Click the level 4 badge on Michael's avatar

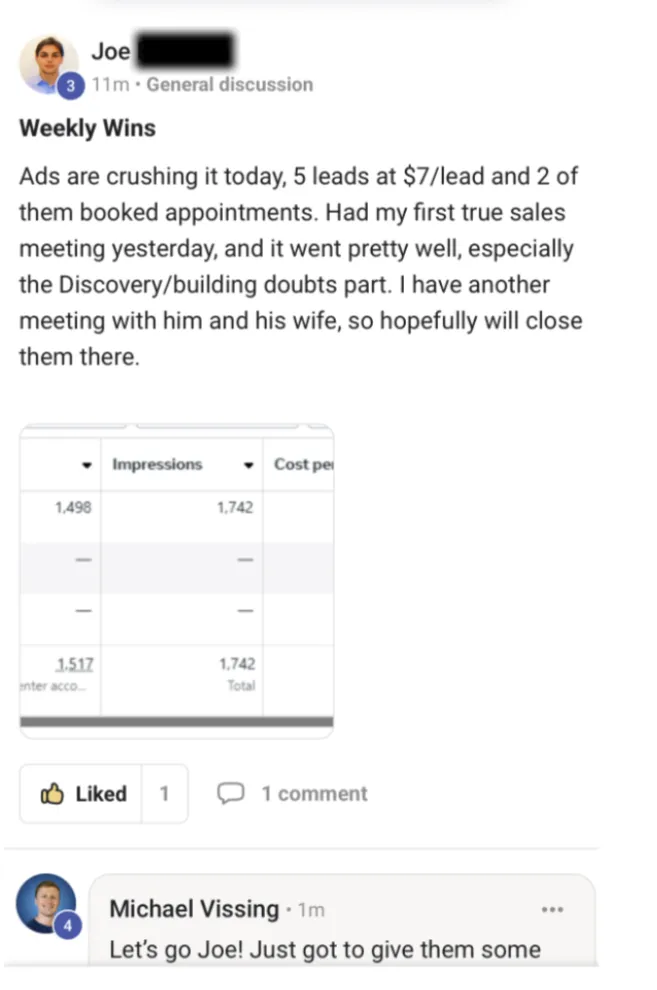coord(67,927)
